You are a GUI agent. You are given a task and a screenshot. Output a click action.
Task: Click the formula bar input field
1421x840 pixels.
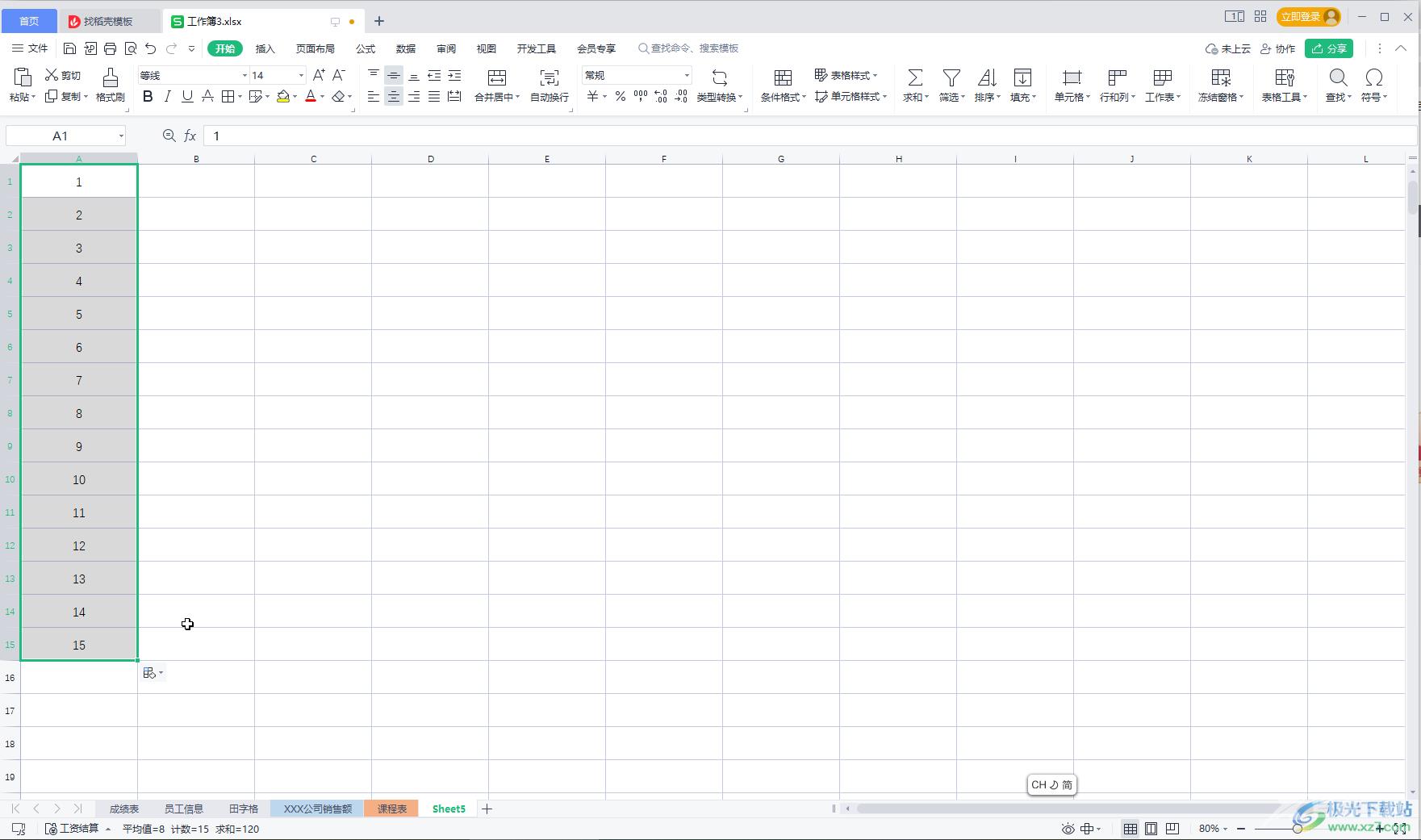809,136
